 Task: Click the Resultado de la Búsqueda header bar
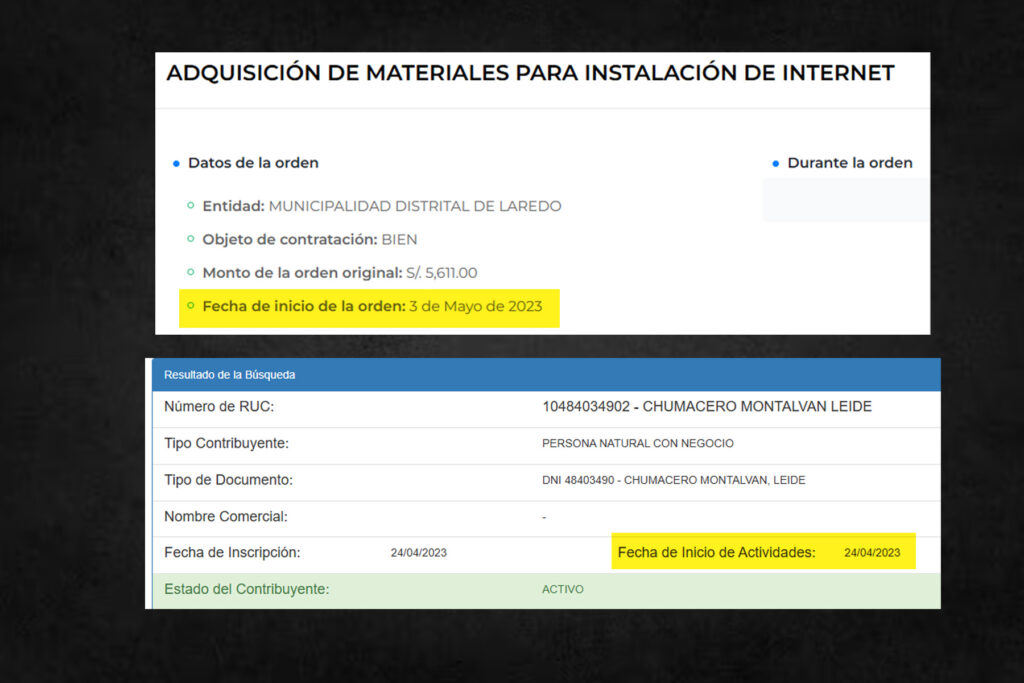click(545, 374)
